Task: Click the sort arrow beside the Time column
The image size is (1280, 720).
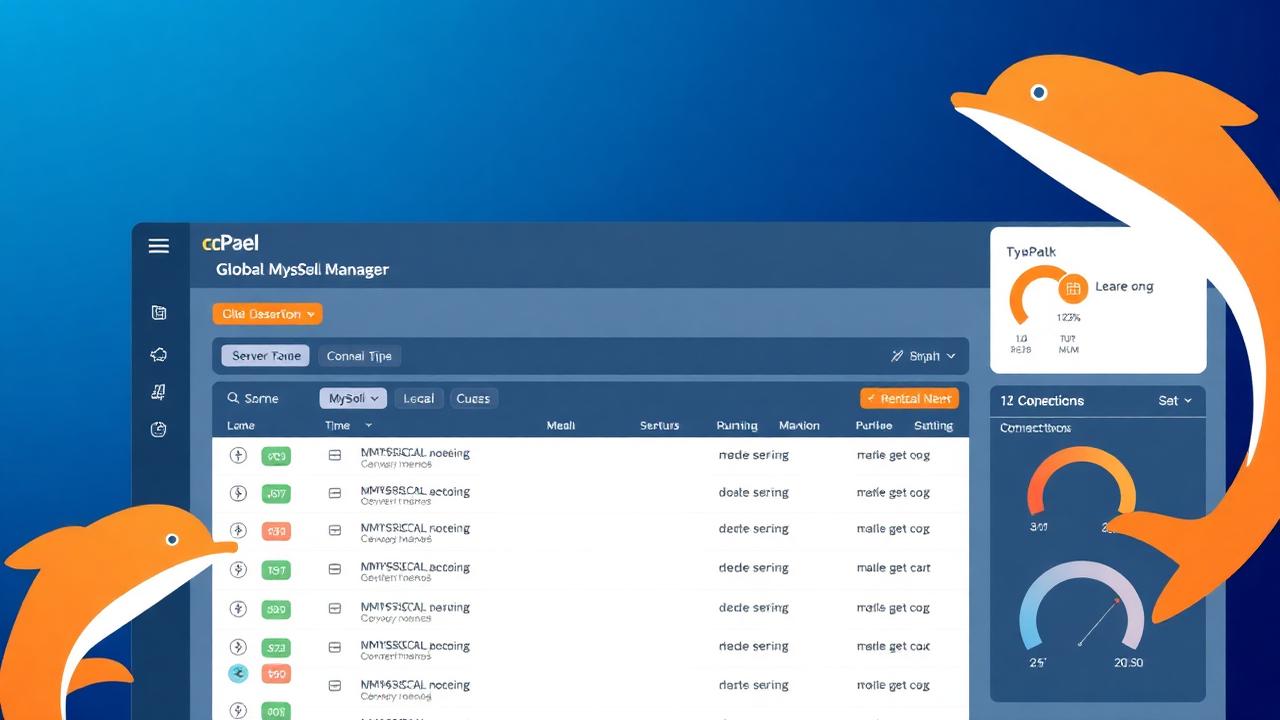Action: [368, 426]
